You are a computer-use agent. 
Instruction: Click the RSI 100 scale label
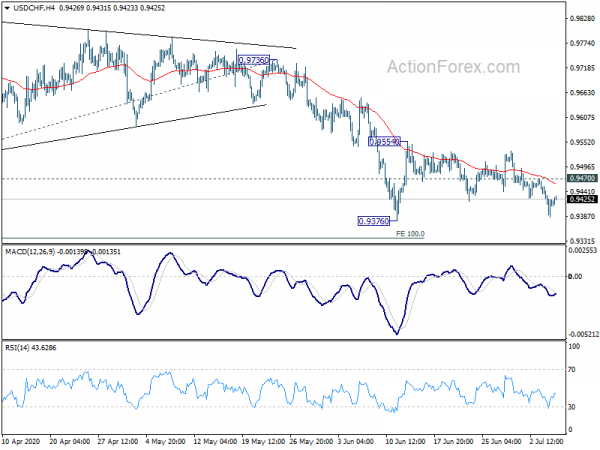574,346
